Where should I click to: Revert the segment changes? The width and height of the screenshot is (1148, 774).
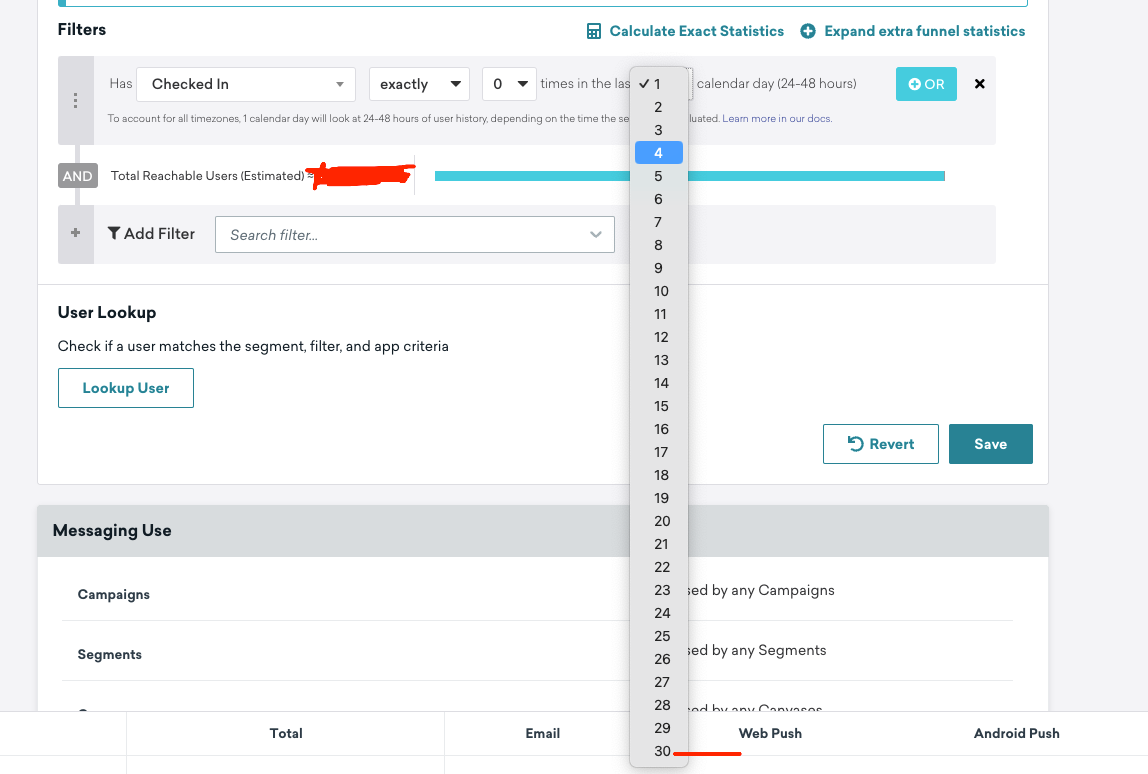881,444
